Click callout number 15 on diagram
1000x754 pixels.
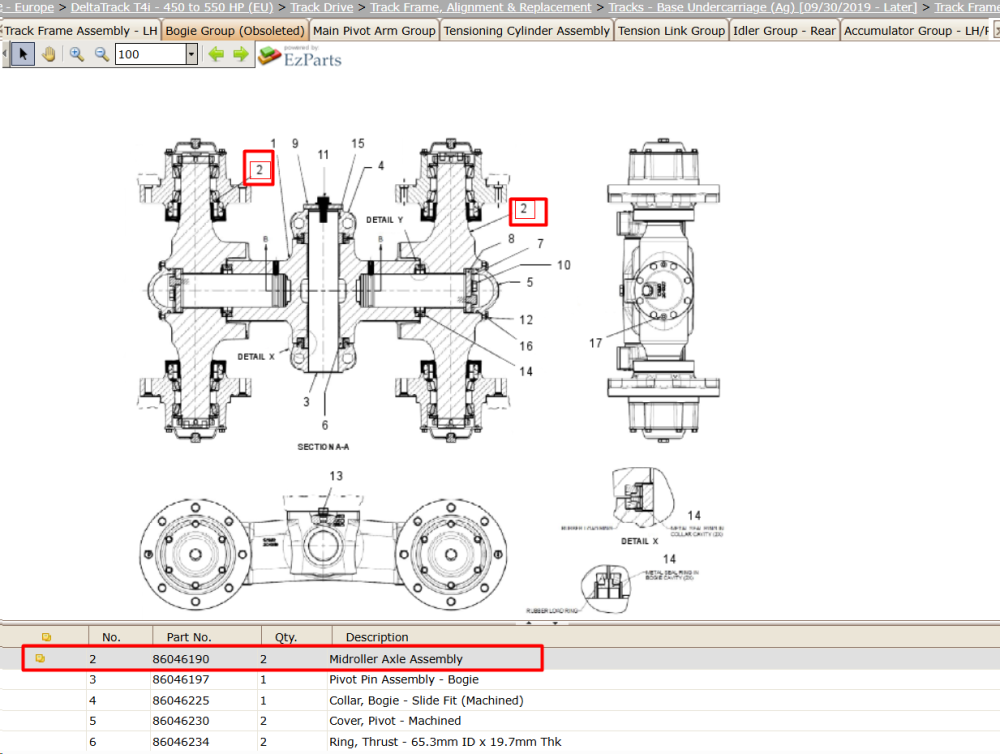358,144
